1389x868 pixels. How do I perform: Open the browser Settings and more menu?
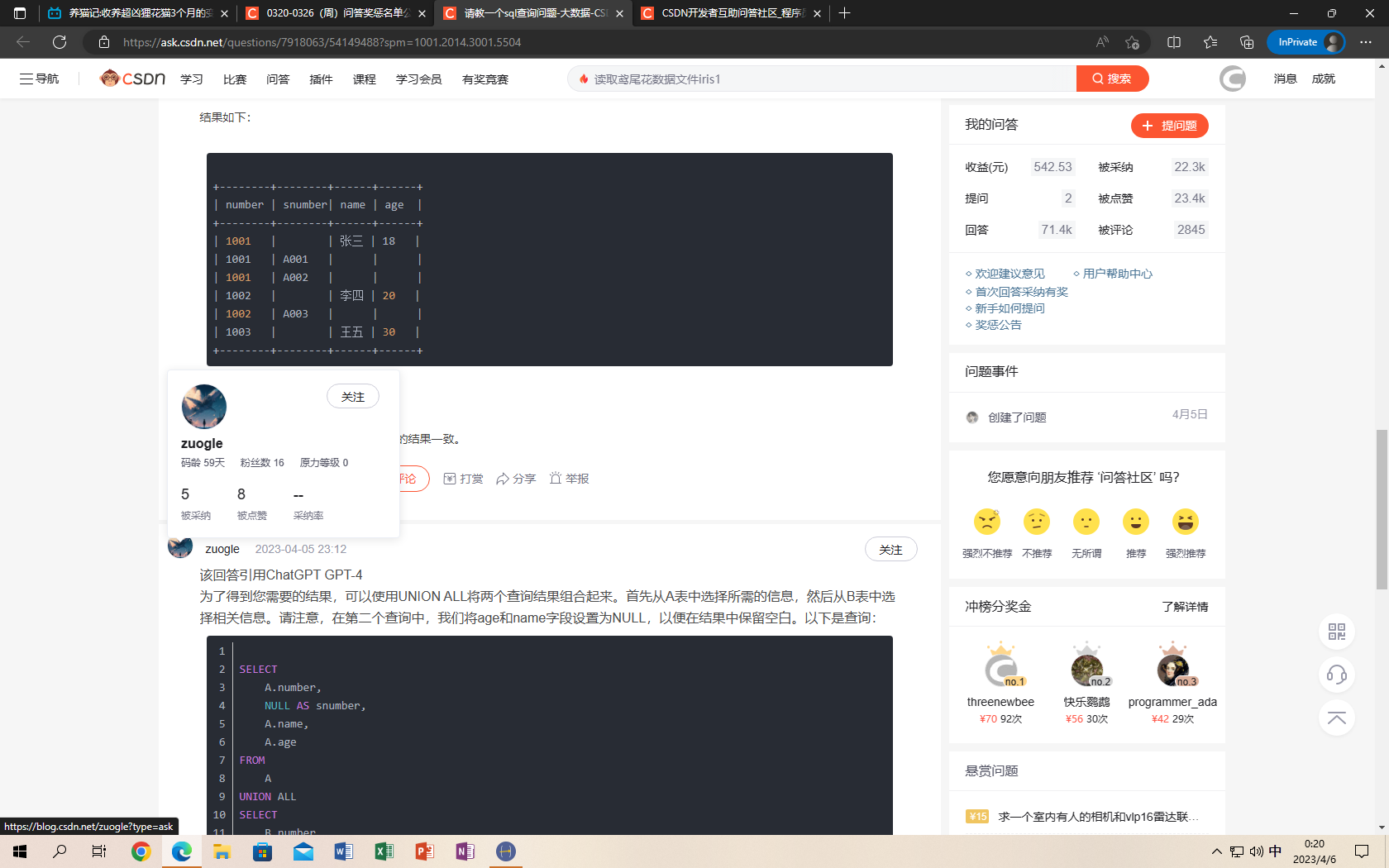click(x=1366, y=42)
